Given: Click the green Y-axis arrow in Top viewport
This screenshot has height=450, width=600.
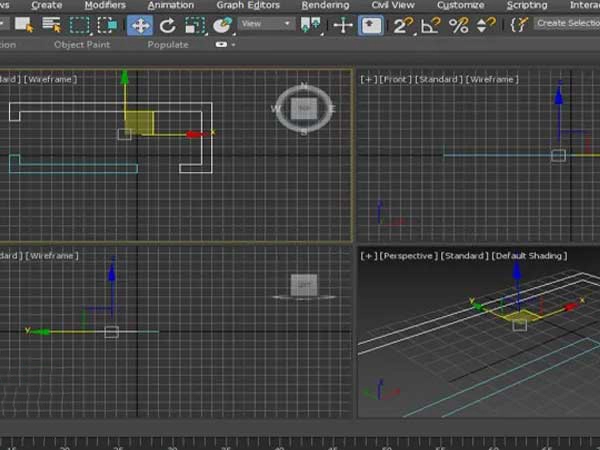Looking at the screenshot, I should 124,77.
